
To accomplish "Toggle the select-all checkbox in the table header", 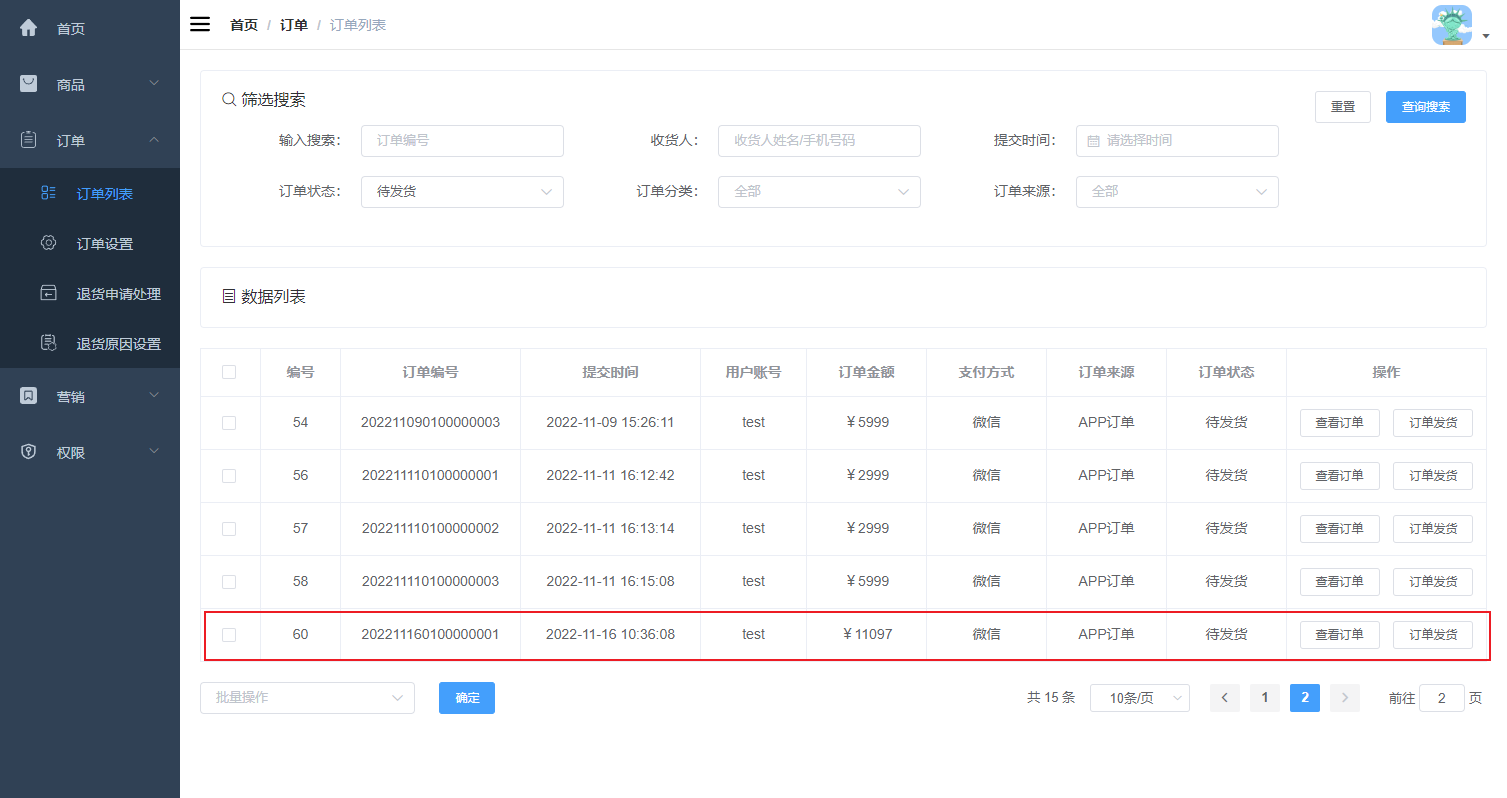I will coord(229,372).
